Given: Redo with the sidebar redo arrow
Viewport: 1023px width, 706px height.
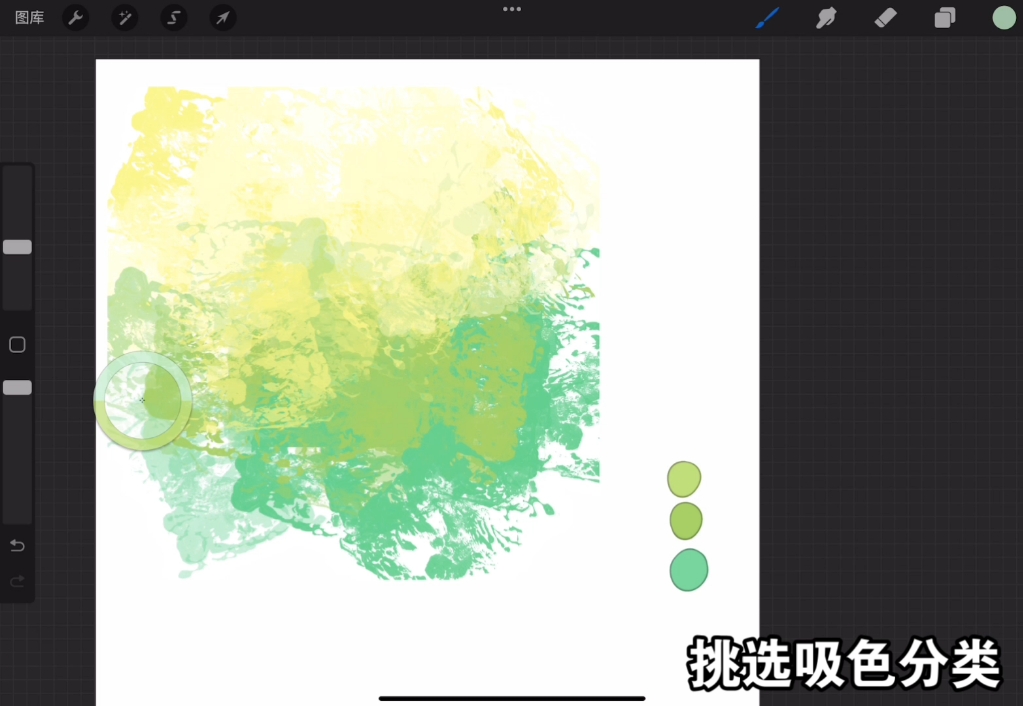Looking at the screenshot, I should coord(17,581).
